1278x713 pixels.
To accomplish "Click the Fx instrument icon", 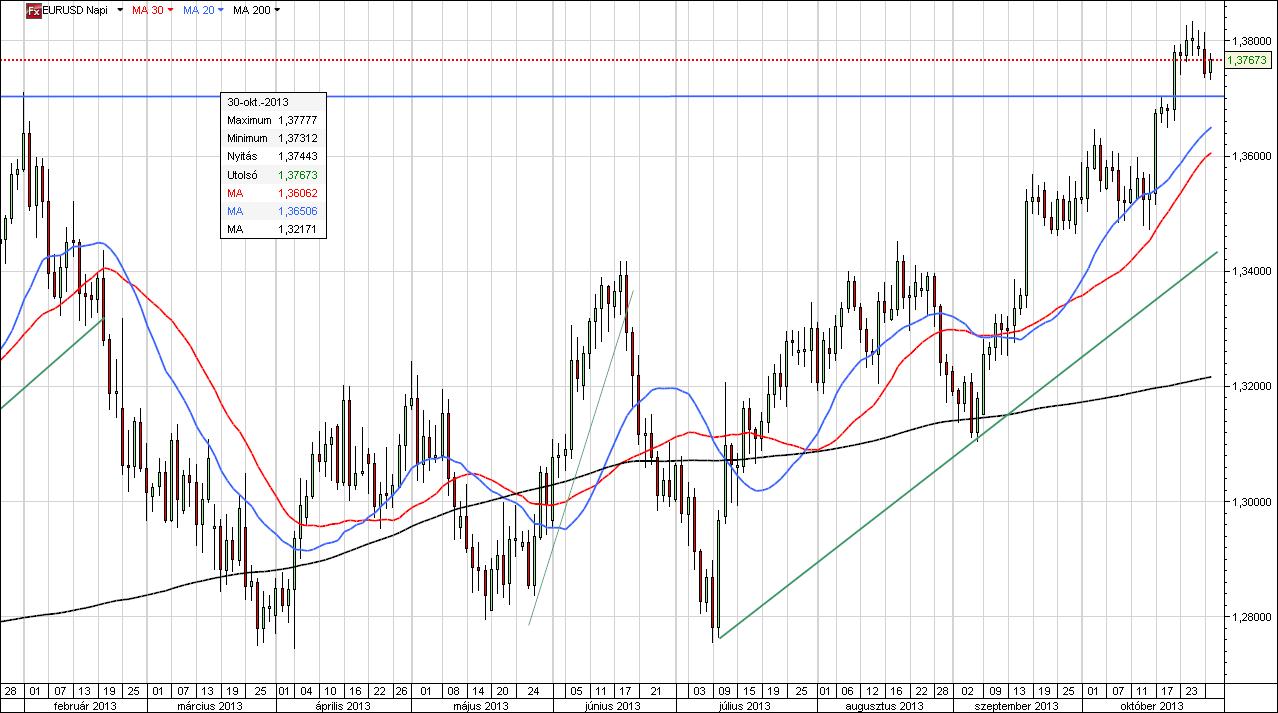I will pos(33,10).
